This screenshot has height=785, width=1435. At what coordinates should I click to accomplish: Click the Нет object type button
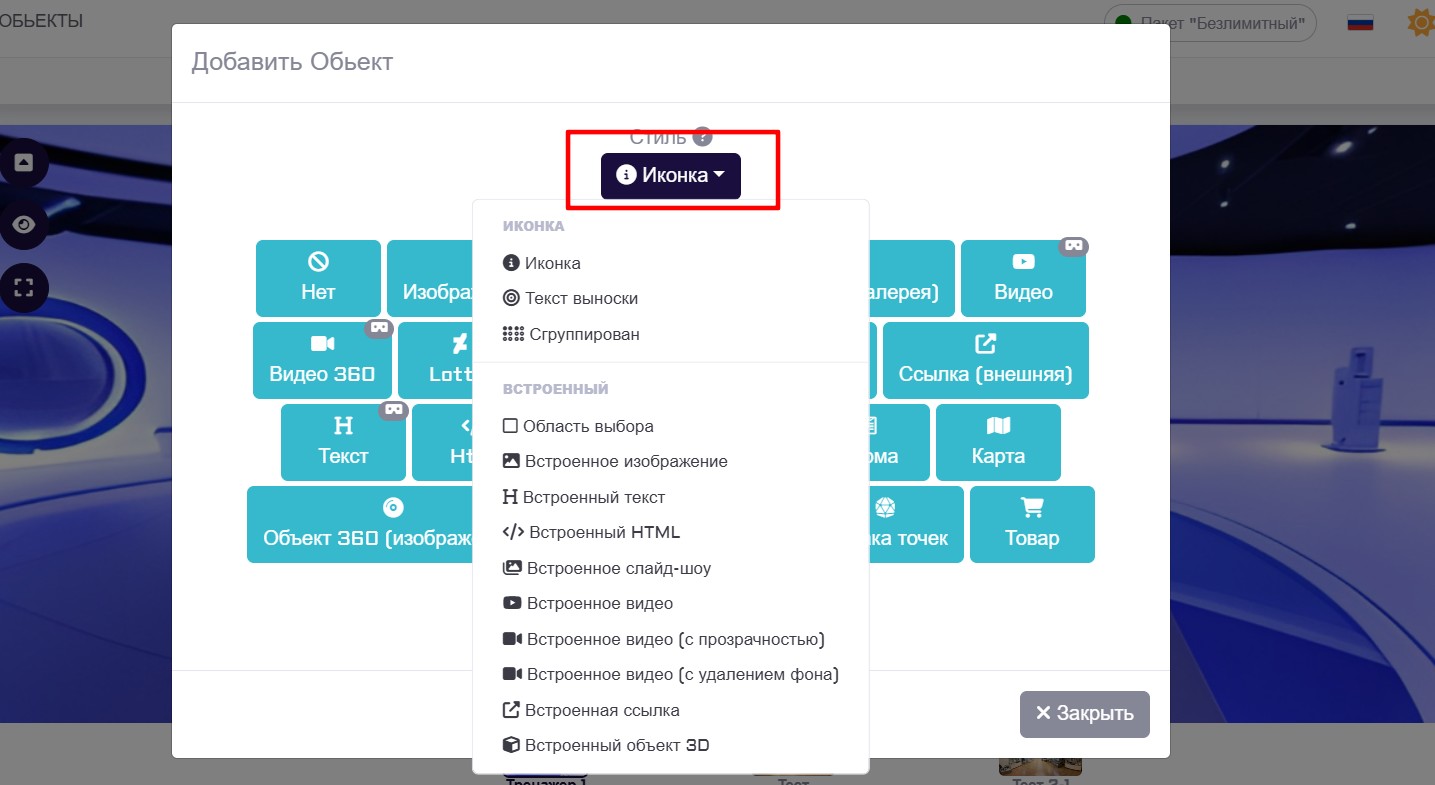coord(318,278)
